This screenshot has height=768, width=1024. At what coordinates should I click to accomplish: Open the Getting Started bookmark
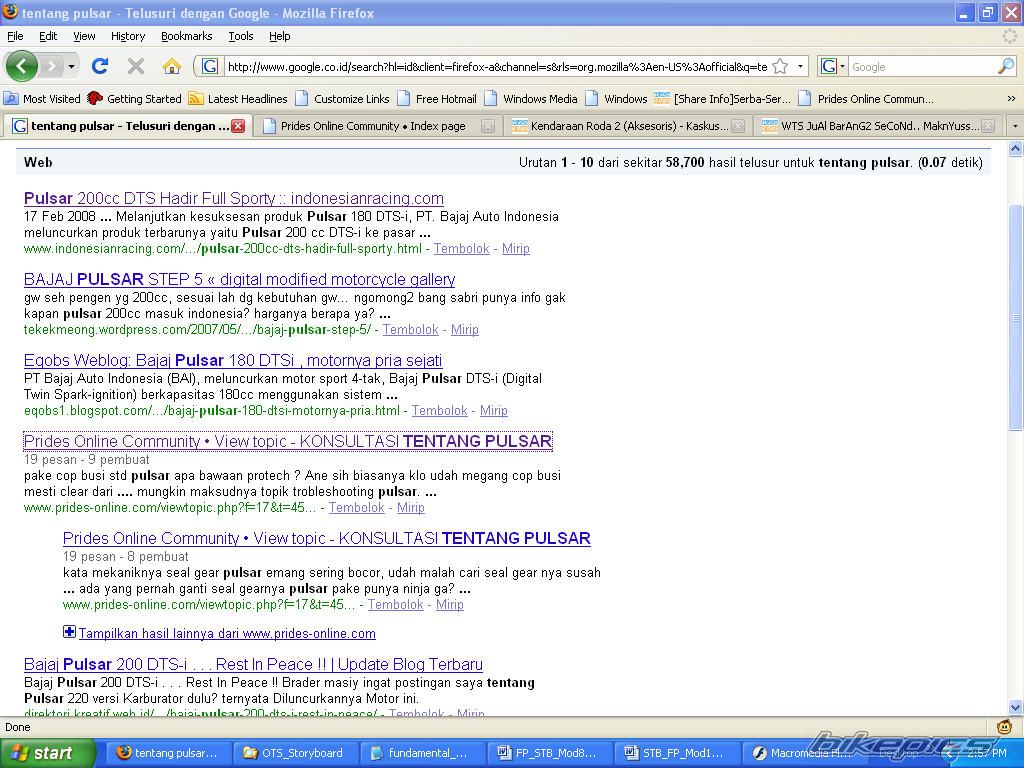[x=135, y=99]
